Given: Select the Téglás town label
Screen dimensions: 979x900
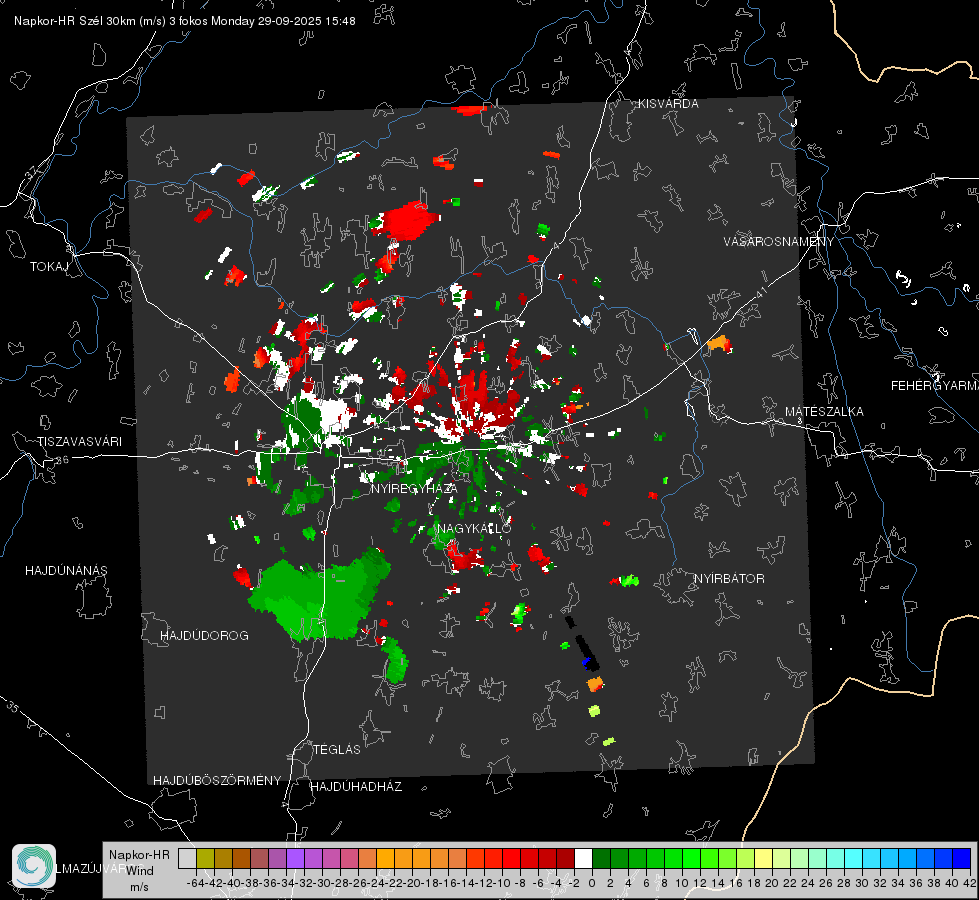Looking at the screenshot, I should click(x=337, y=749).
